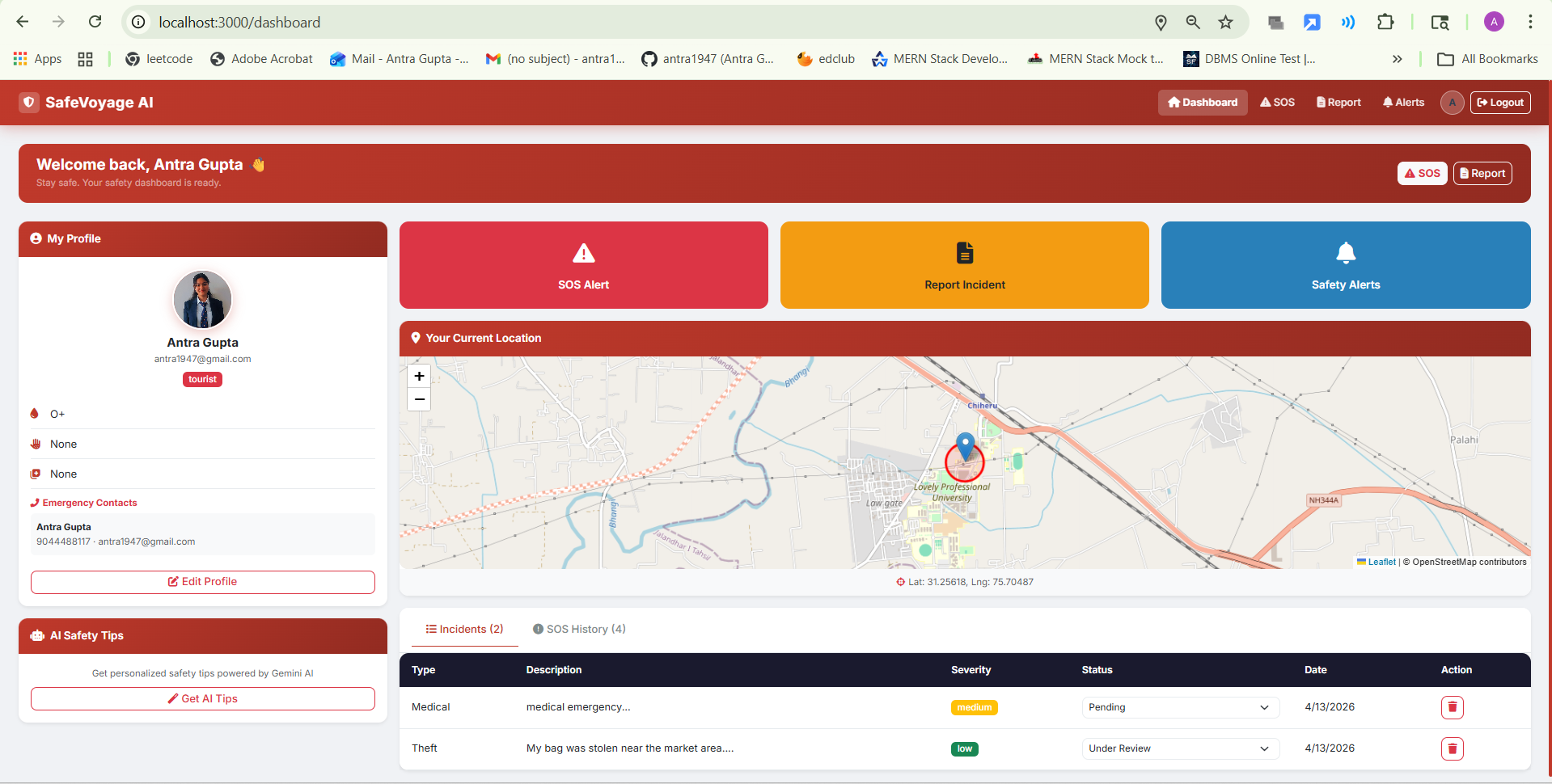This screenshot has width=1552, height=784.
Task: Click the Get AI Tips button
Action: (x=203, y=699)
